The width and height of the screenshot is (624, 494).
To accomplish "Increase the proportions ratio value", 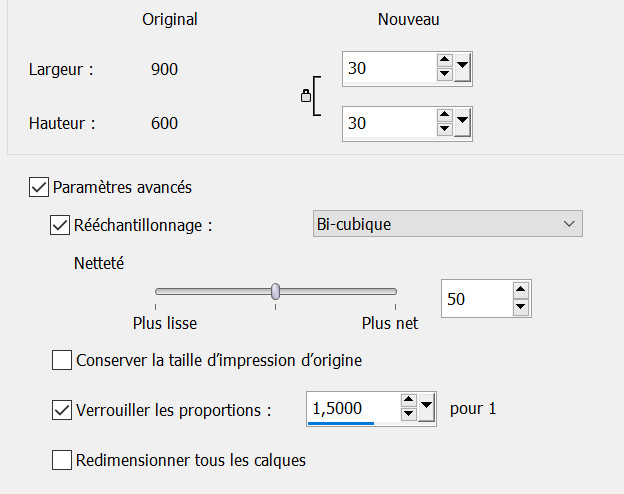I will (408, 401).
